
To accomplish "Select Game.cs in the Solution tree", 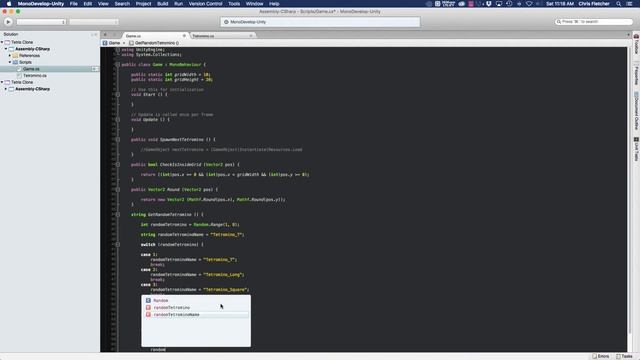I will pos(31,69).
